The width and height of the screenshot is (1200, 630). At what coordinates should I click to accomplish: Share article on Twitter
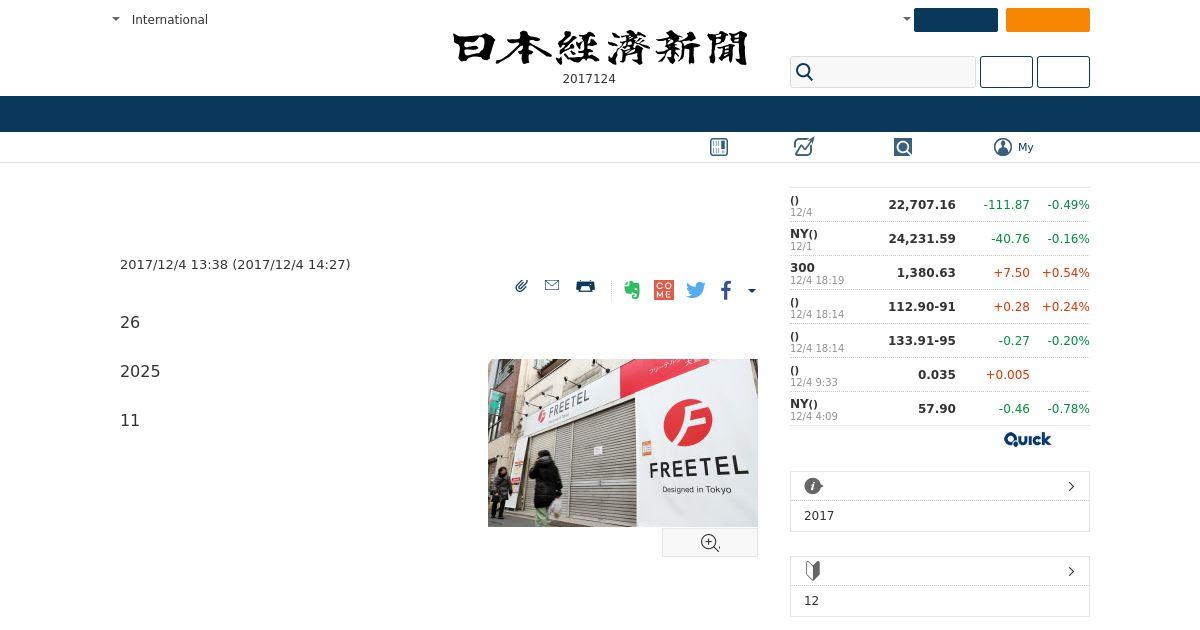pos(696,290)
